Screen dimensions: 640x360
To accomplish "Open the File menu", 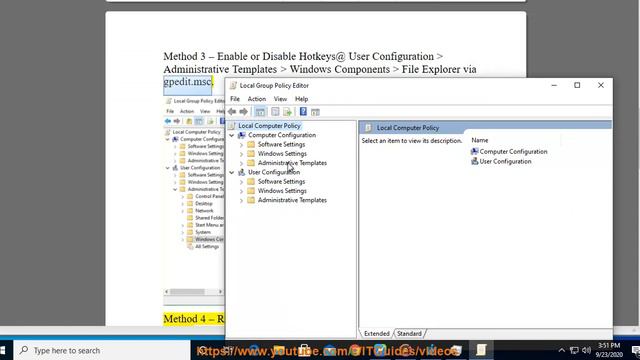I will (x=235, y=99).
